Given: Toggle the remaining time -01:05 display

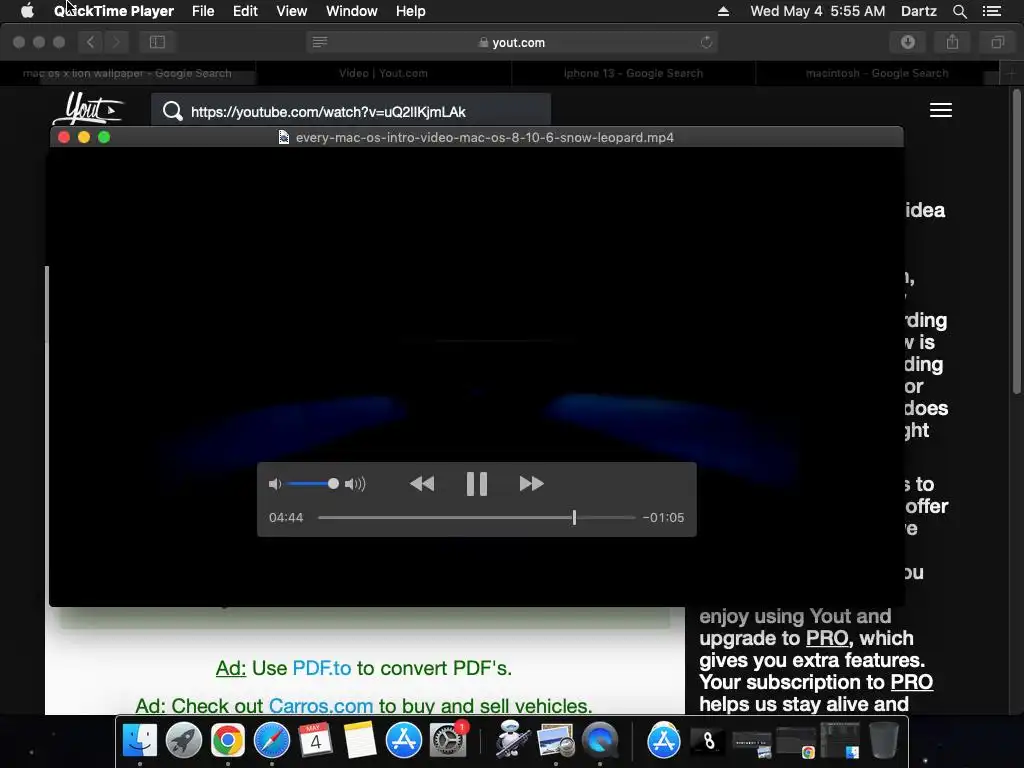Looking at the screenshot, I should coord(664,517).
